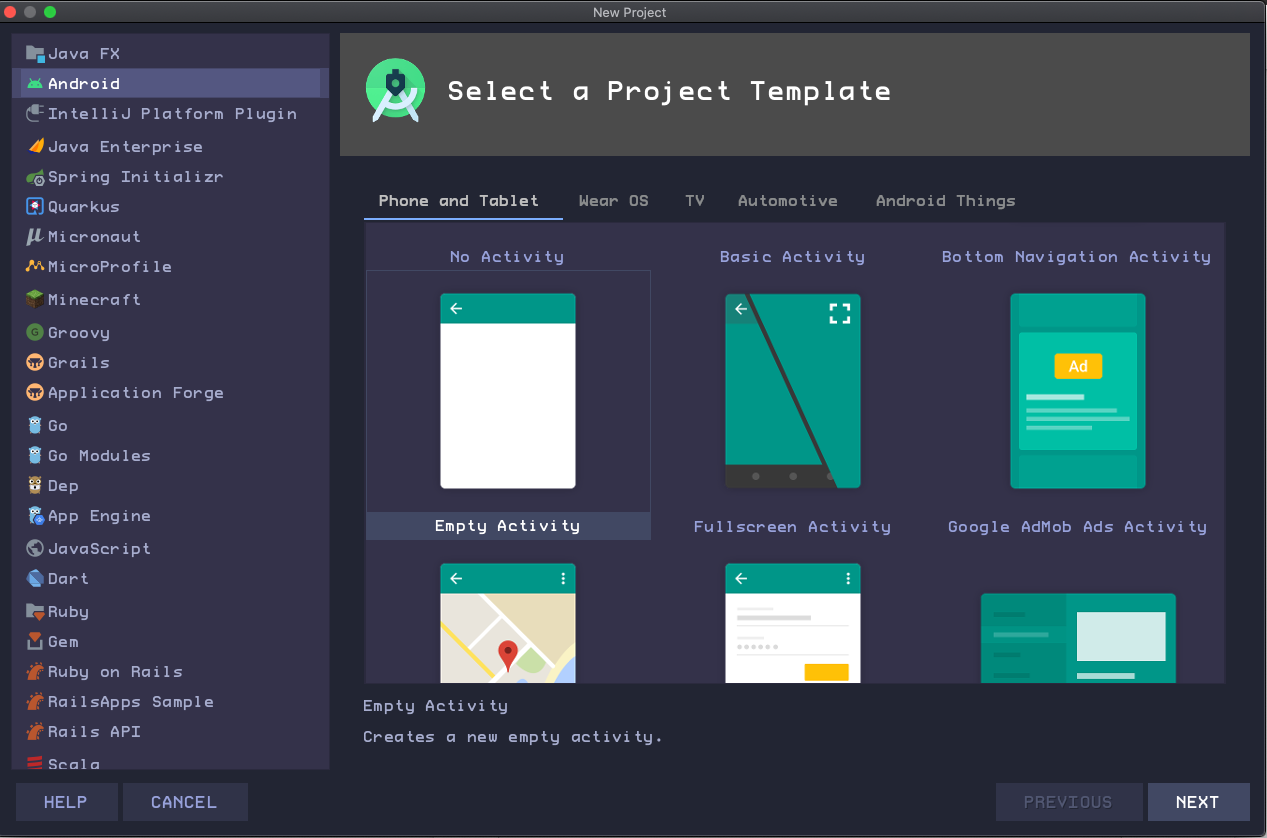
Task: Click the Empty Activity selected label
Action: (x=508, y=526)
